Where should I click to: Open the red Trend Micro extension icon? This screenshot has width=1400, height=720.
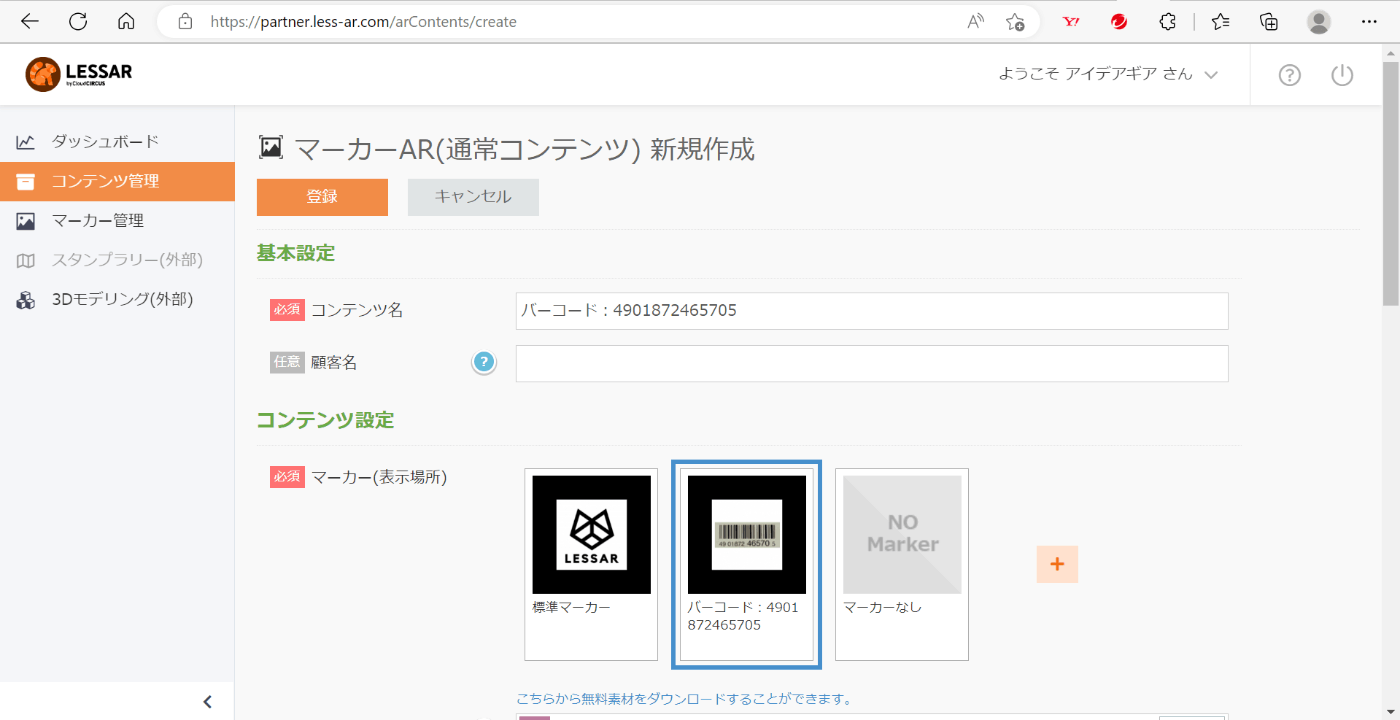point(1119,21)
